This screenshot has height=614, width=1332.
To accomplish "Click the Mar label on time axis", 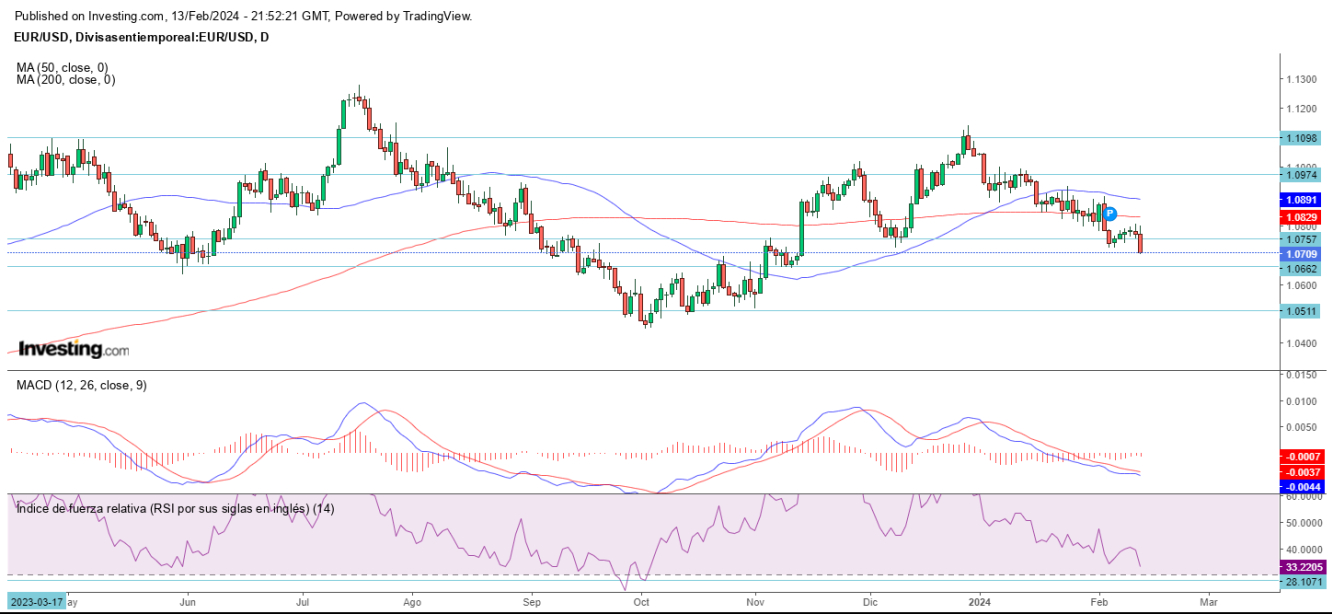I will point(1208,603).
